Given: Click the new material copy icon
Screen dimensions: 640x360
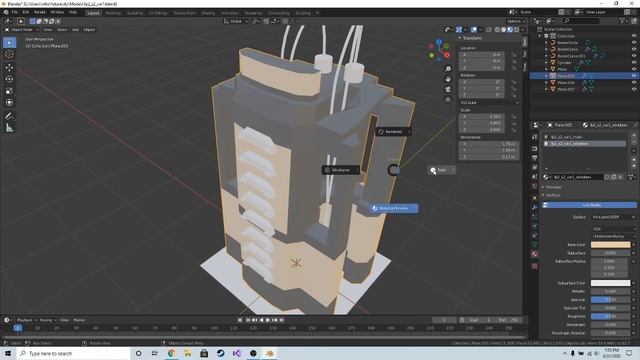Looking at the screenshot, I should coord(613,177).
